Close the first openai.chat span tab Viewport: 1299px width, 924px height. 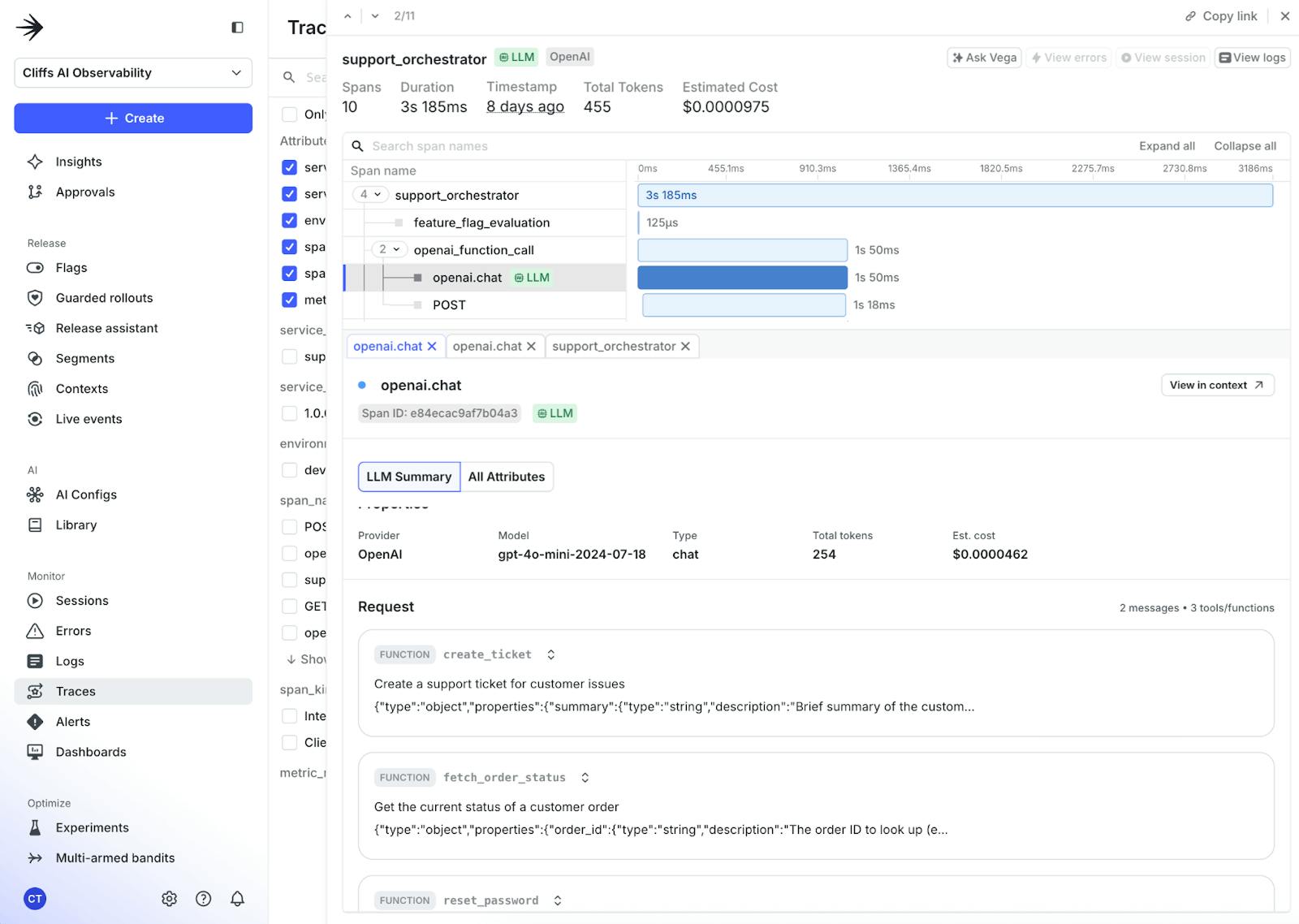(432, 347)
